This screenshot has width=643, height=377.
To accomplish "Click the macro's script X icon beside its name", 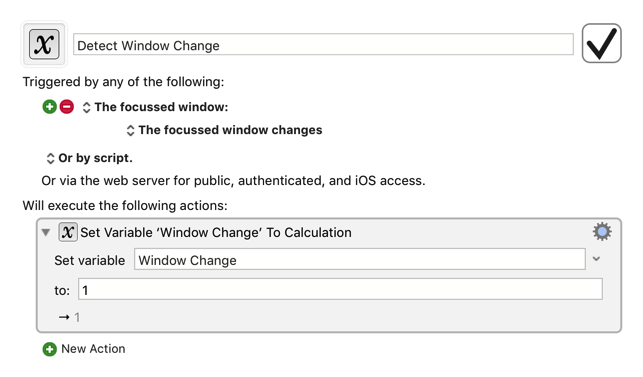I will point(44,44).
